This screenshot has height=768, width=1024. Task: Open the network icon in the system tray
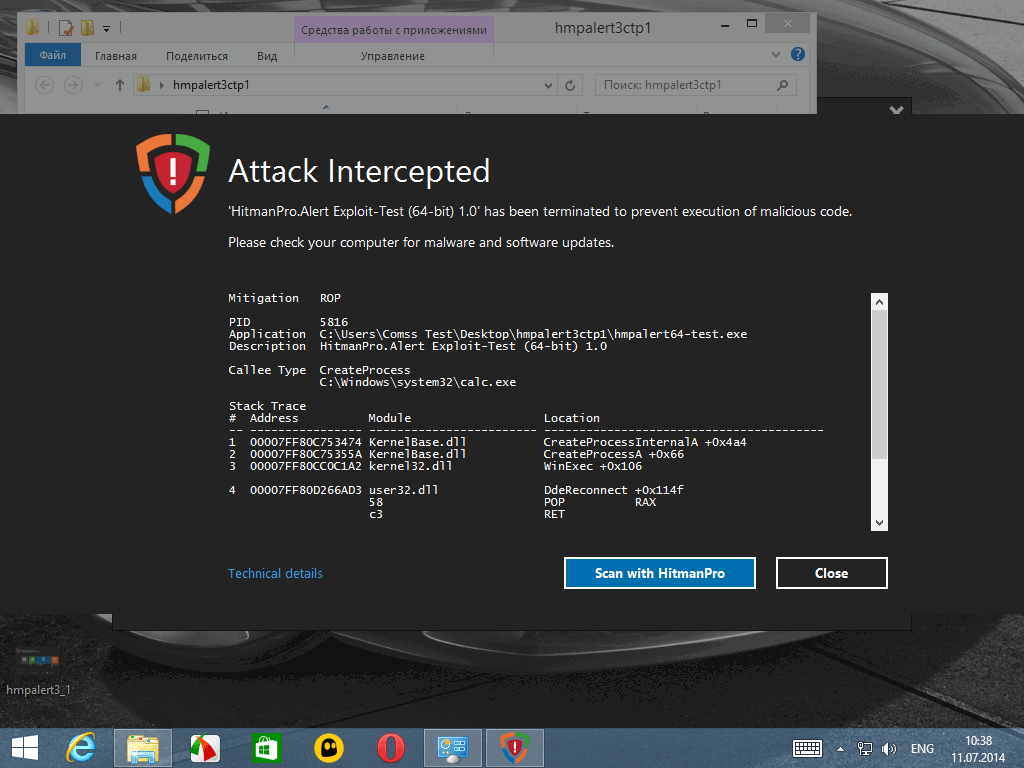864,748
